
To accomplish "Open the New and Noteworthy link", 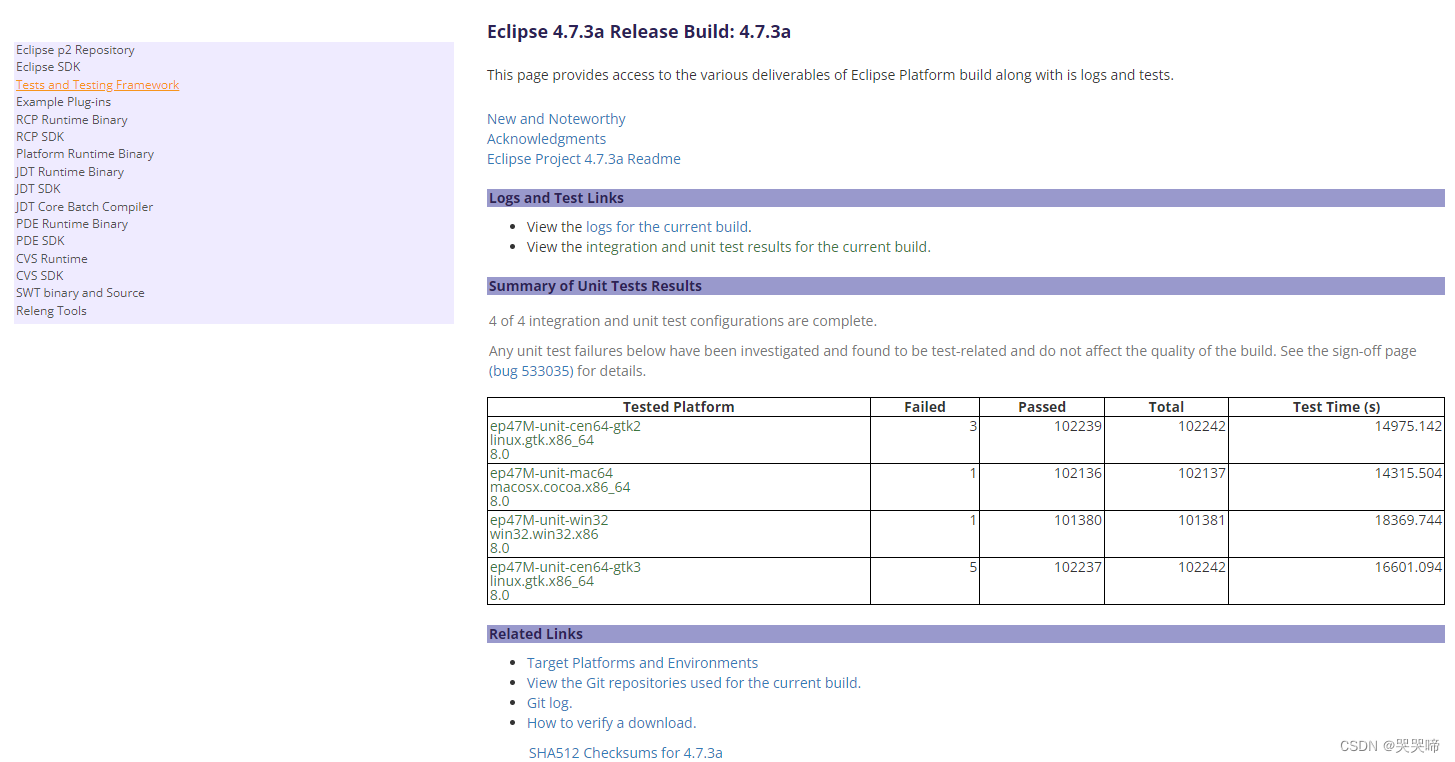I will (556, 119).
